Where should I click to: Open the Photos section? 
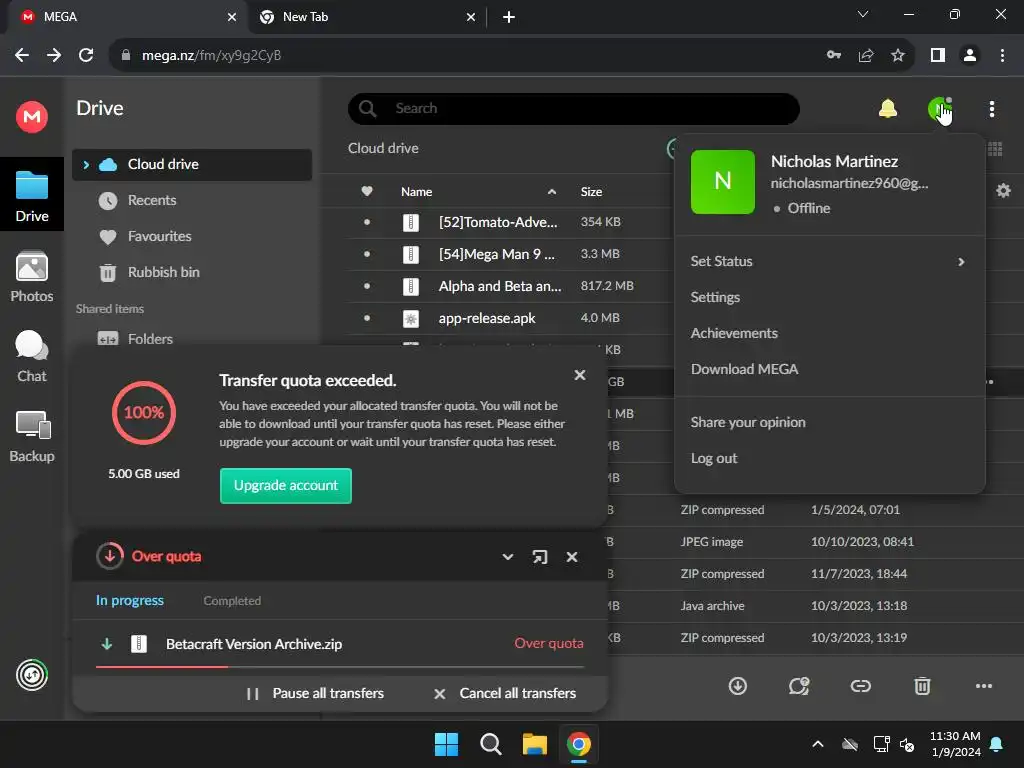(x=31, y=277)
